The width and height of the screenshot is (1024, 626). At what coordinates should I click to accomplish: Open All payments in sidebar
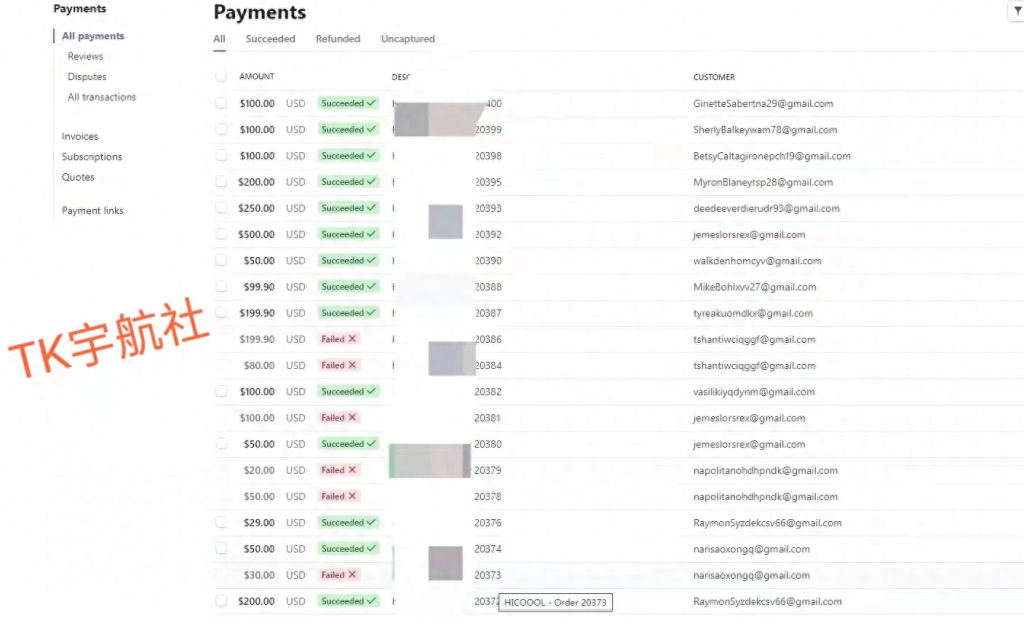click(x=93, y=36)
